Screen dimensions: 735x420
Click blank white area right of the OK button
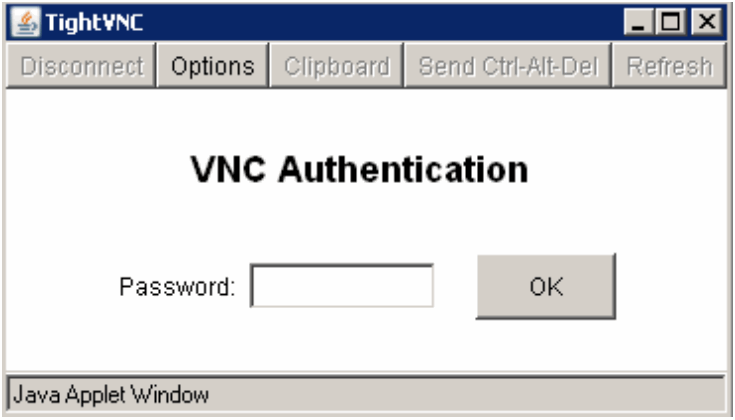click(670, 287)
